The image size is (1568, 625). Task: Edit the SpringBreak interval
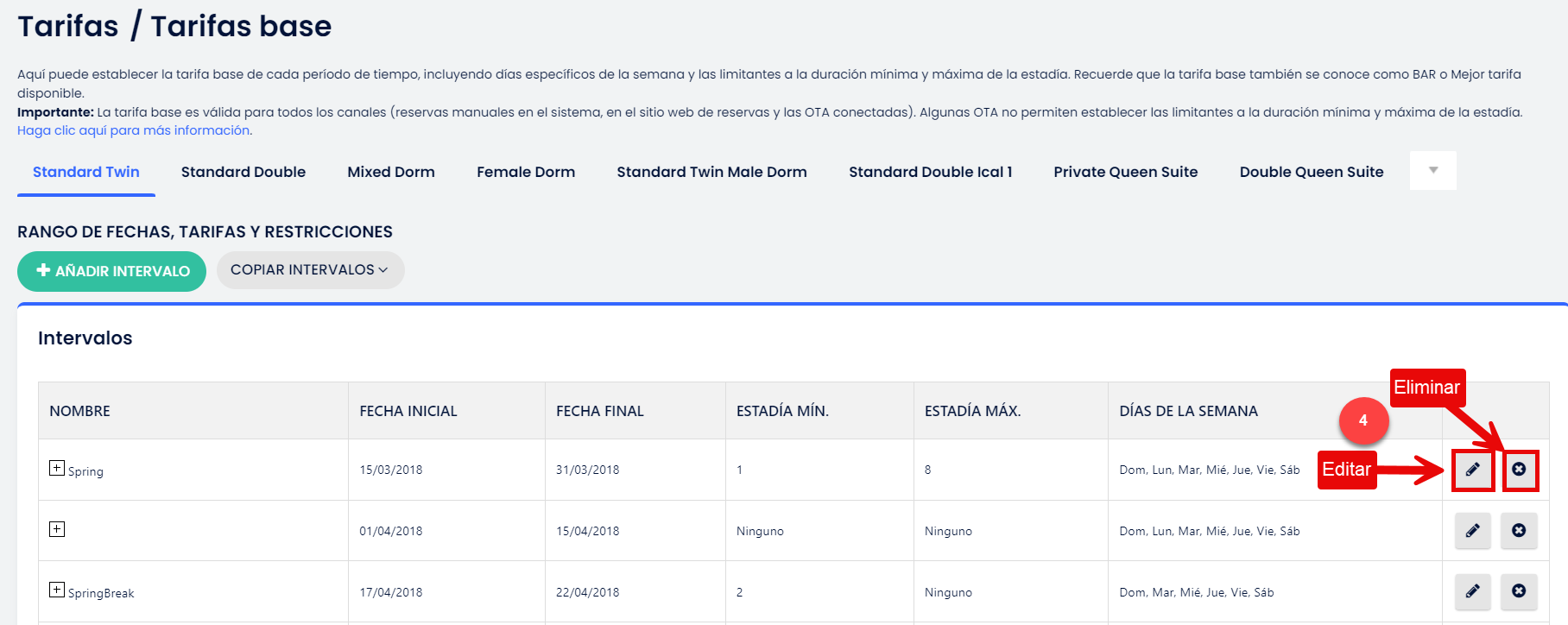(x=1472, y=591)
